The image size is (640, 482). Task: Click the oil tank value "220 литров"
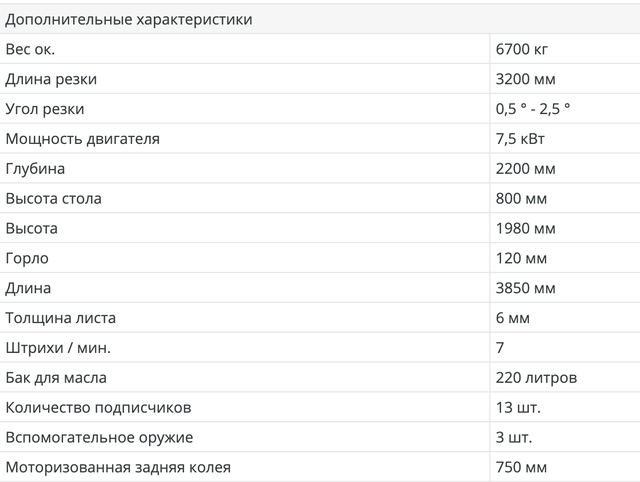click(x=536, y=378)
